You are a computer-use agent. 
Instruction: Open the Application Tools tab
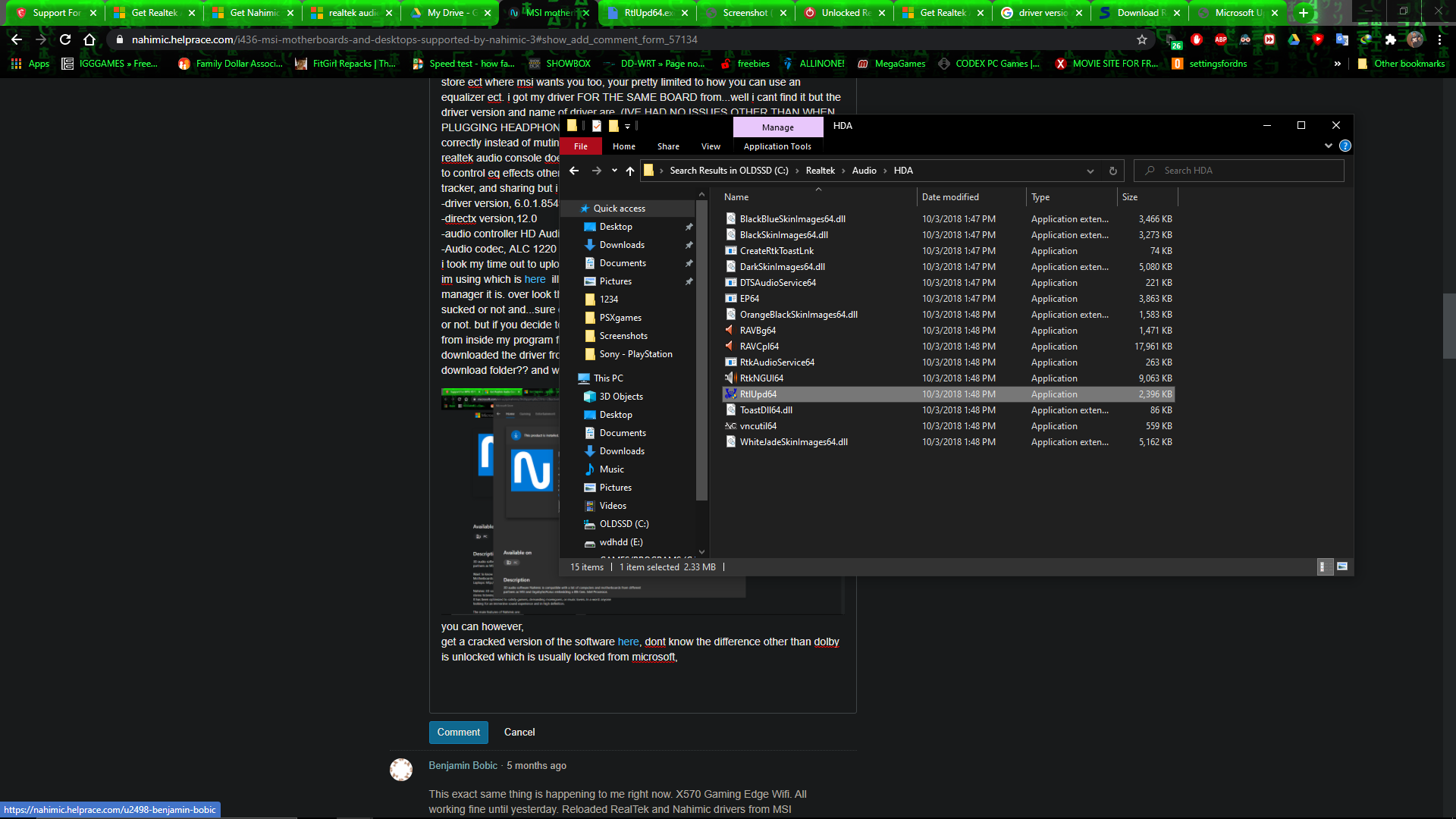pos(777,146)
